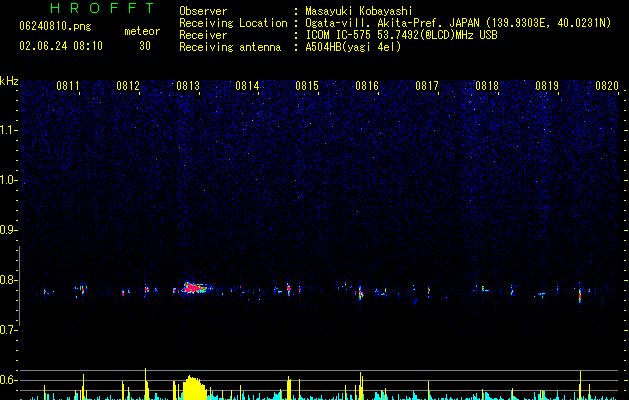Click the 1.1 kHz axis label

(x=9, y=130)
